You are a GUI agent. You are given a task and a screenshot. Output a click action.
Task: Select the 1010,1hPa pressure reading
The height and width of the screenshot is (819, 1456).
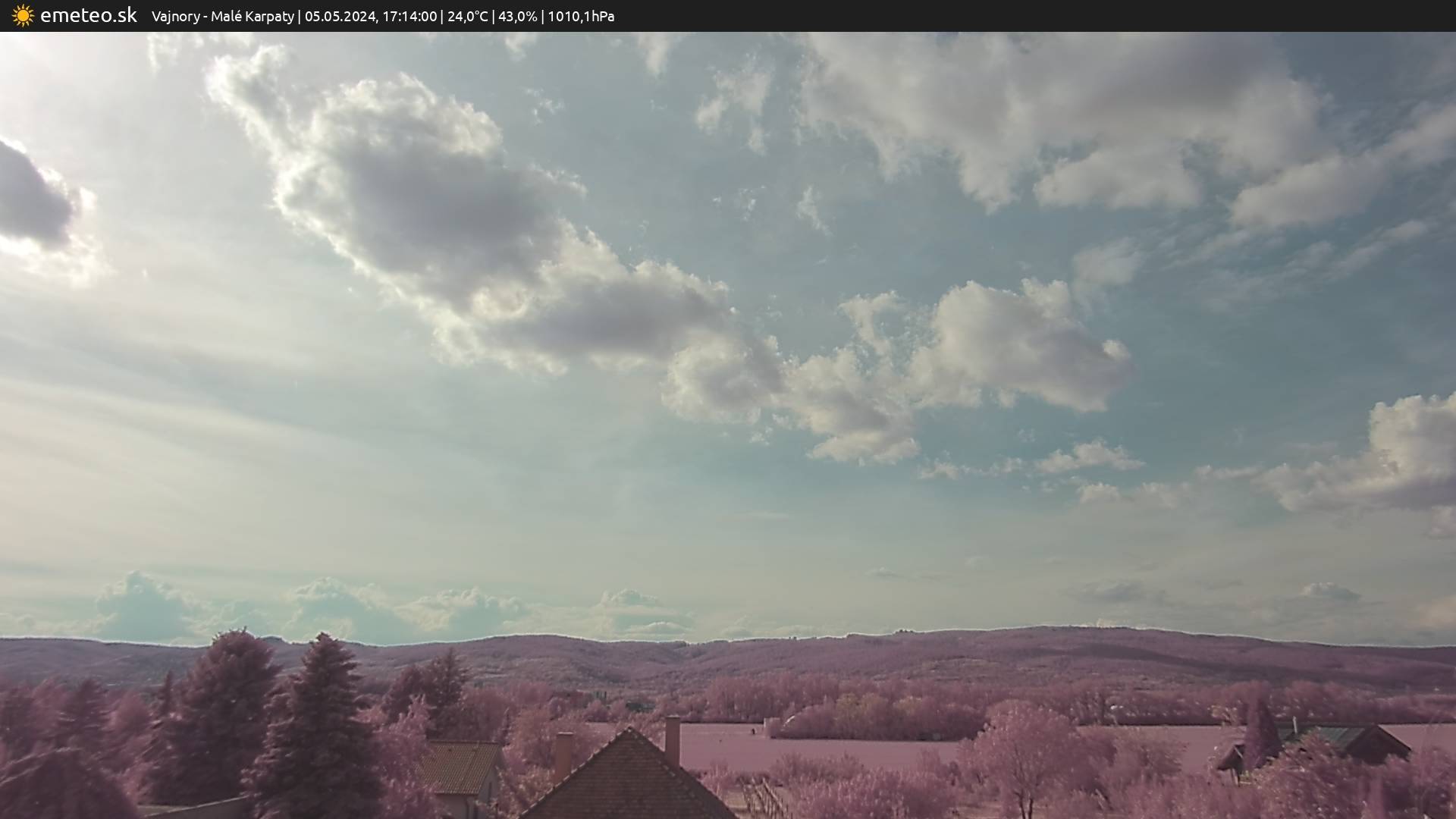point(581,17)
